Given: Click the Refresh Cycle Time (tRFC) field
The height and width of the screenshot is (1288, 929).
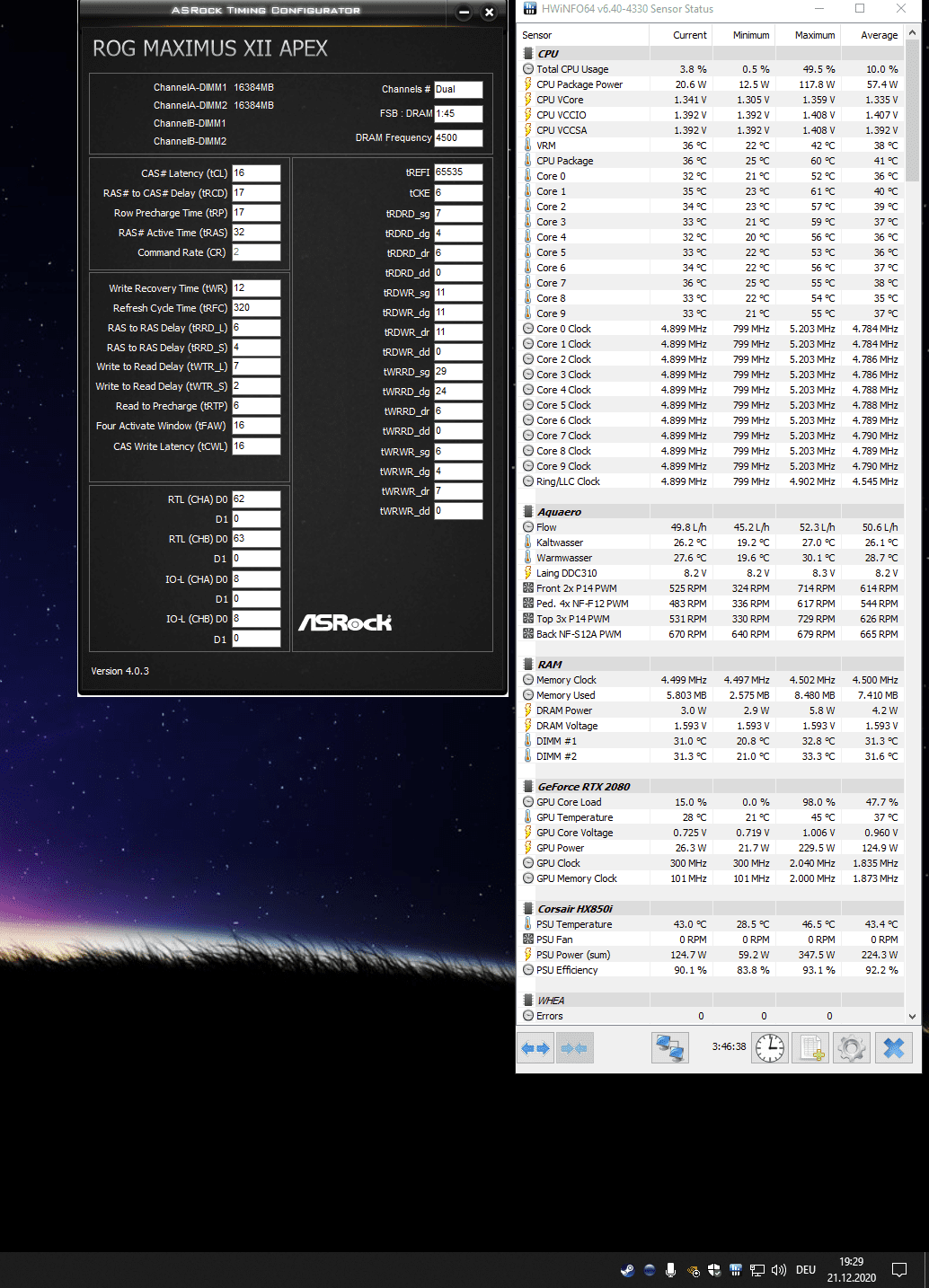Looking at the screenshot, I should click(256, 308).
